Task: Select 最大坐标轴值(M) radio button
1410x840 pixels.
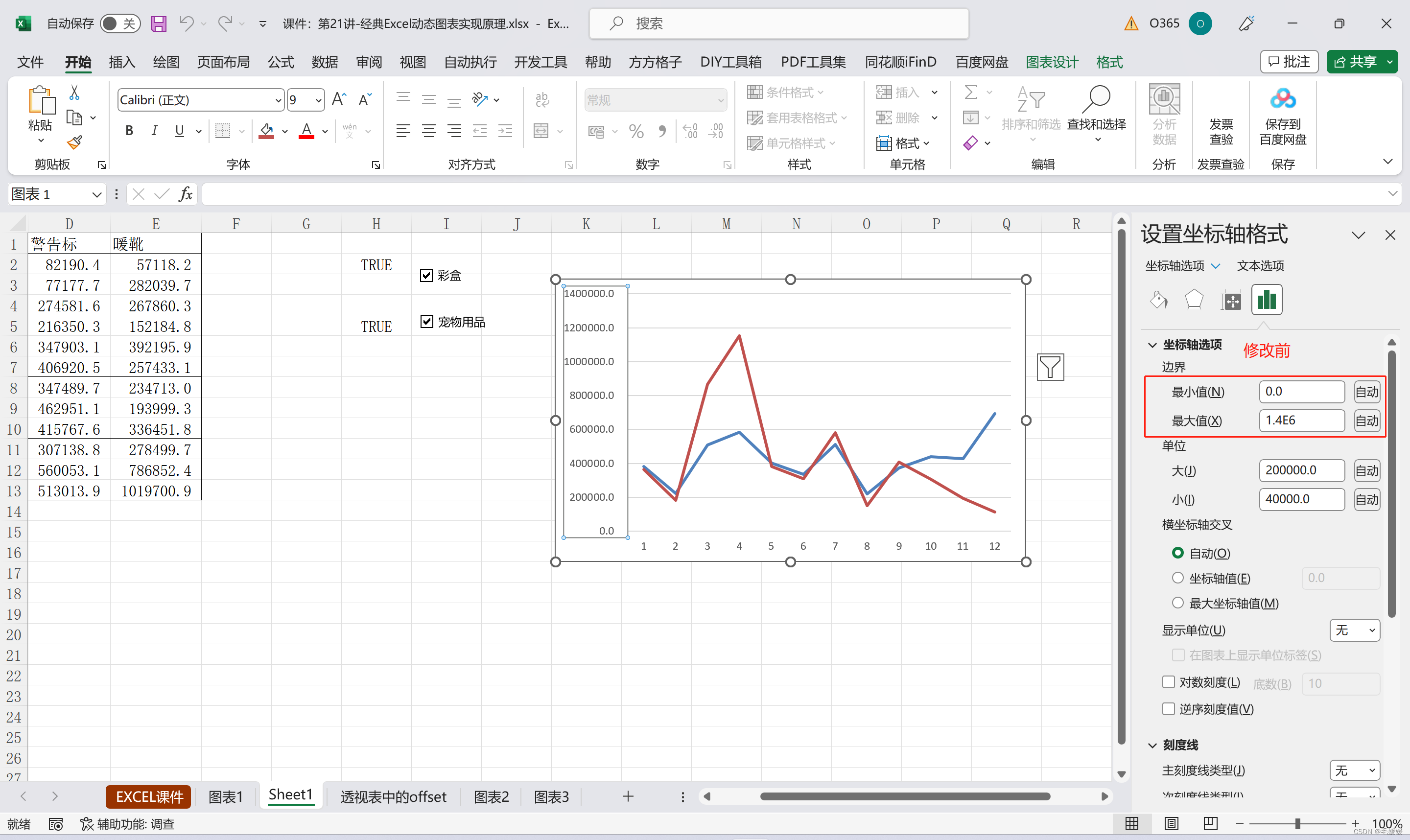Action: pyautogui.click(x=1177, y=603)
